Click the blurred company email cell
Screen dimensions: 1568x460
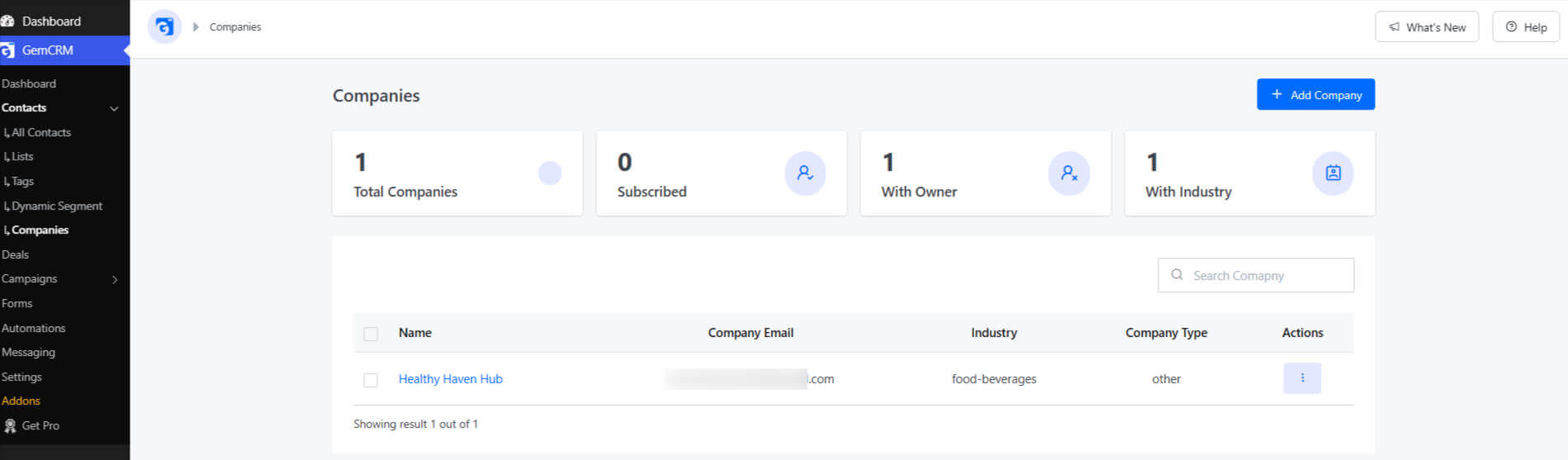click(x=750, y=379)
